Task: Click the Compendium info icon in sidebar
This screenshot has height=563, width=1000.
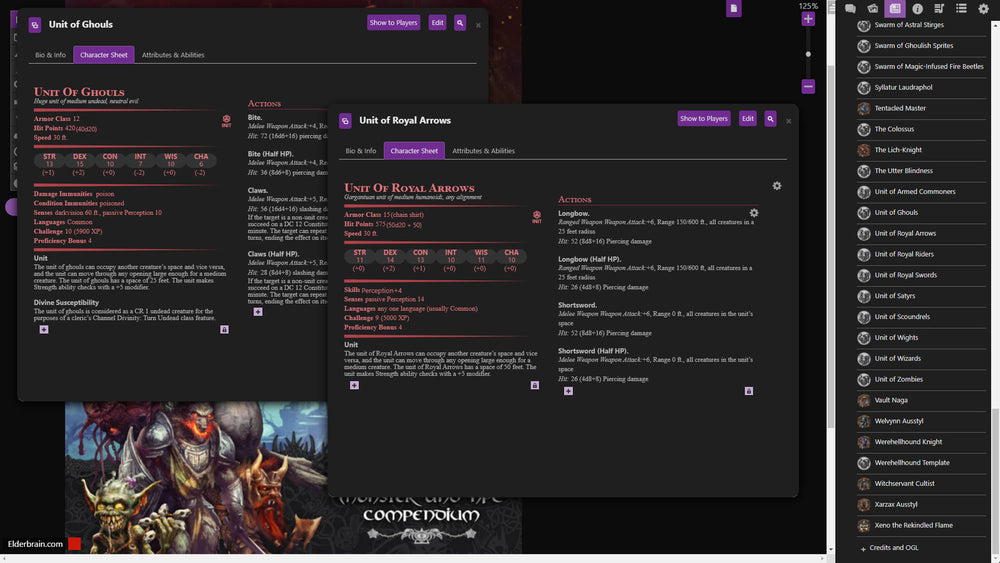Action: (x=917, y=8)
